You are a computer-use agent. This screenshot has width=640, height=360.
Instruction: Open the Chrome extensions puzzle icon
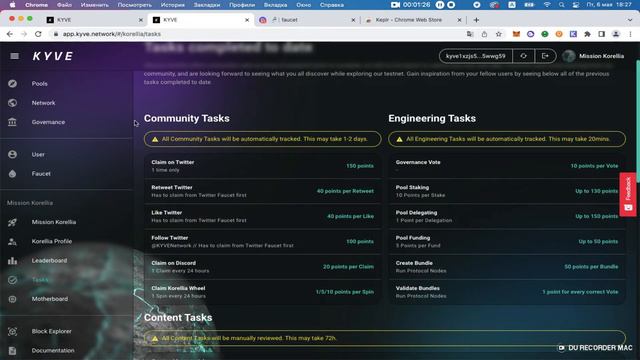587,34
